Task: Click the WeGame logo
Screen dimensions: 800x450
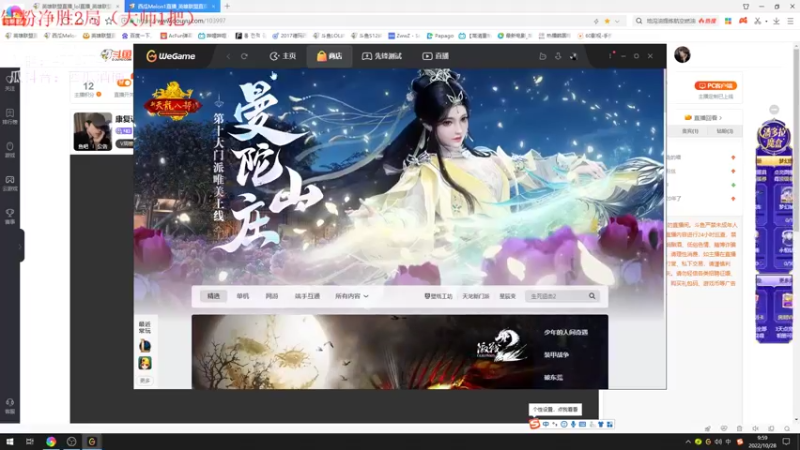Action: [x=170, y=56]
